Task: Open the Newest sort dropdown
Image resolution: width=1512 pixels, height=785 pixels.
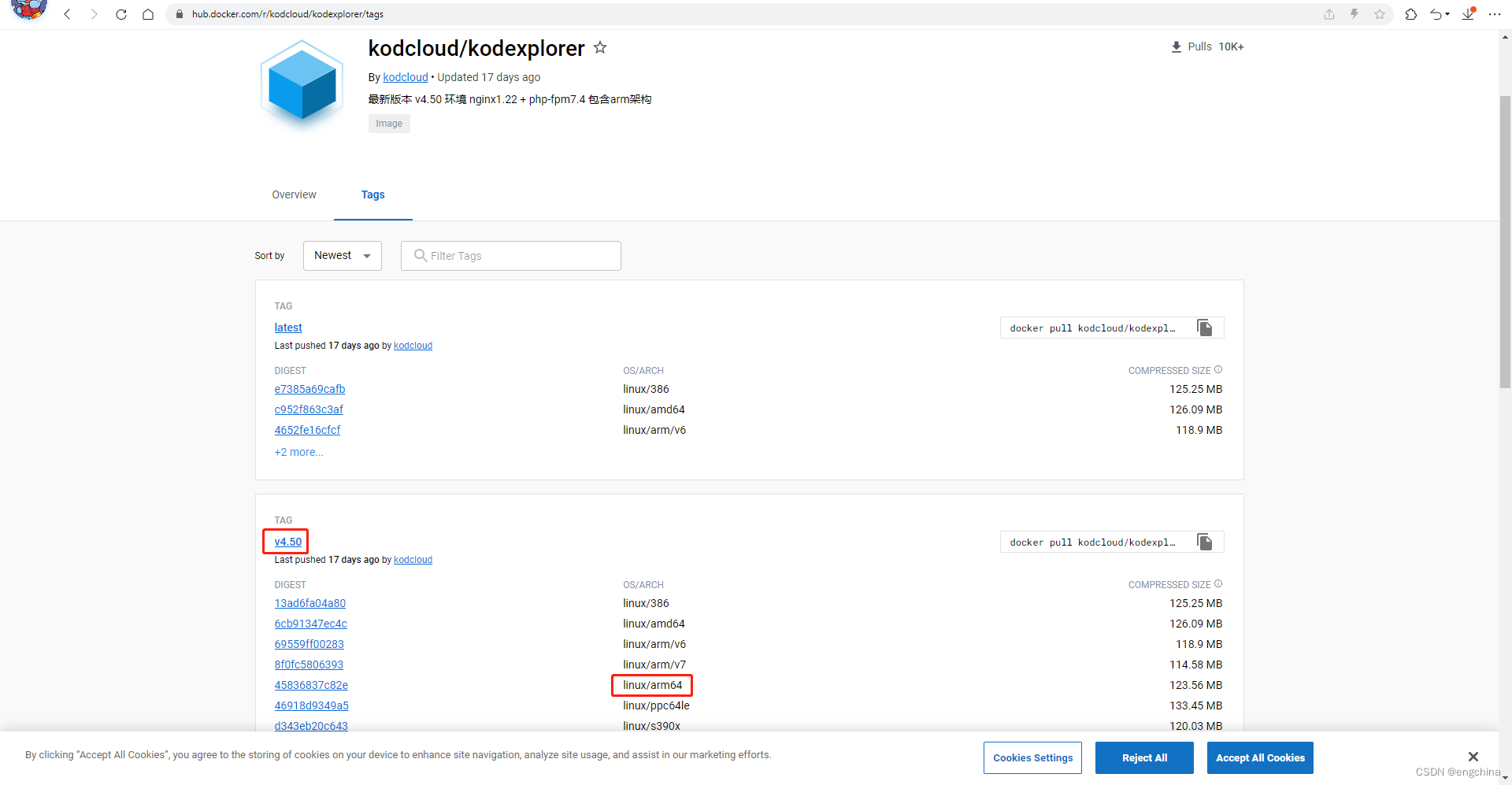Action: click(x=343, y=256)
